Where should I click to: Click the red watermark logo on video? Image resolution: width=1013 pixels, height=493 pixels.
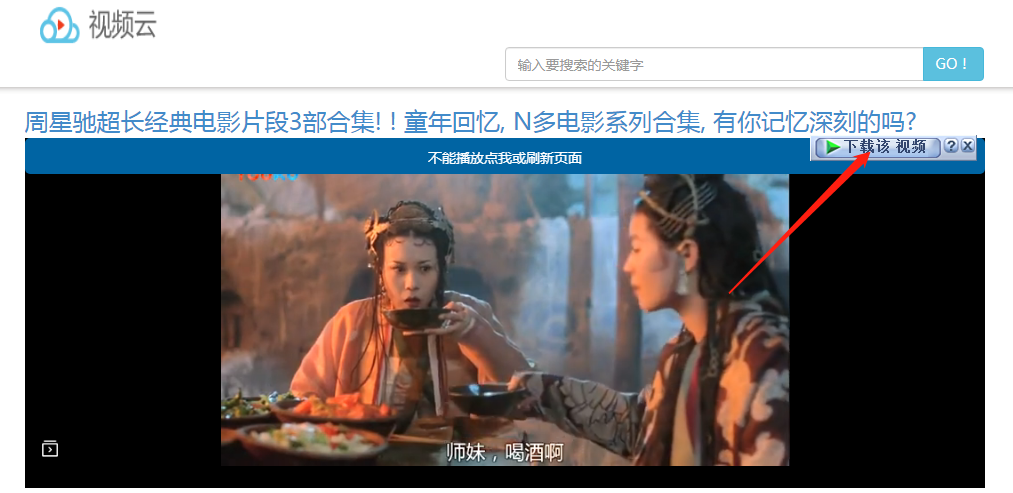point(268,175)
